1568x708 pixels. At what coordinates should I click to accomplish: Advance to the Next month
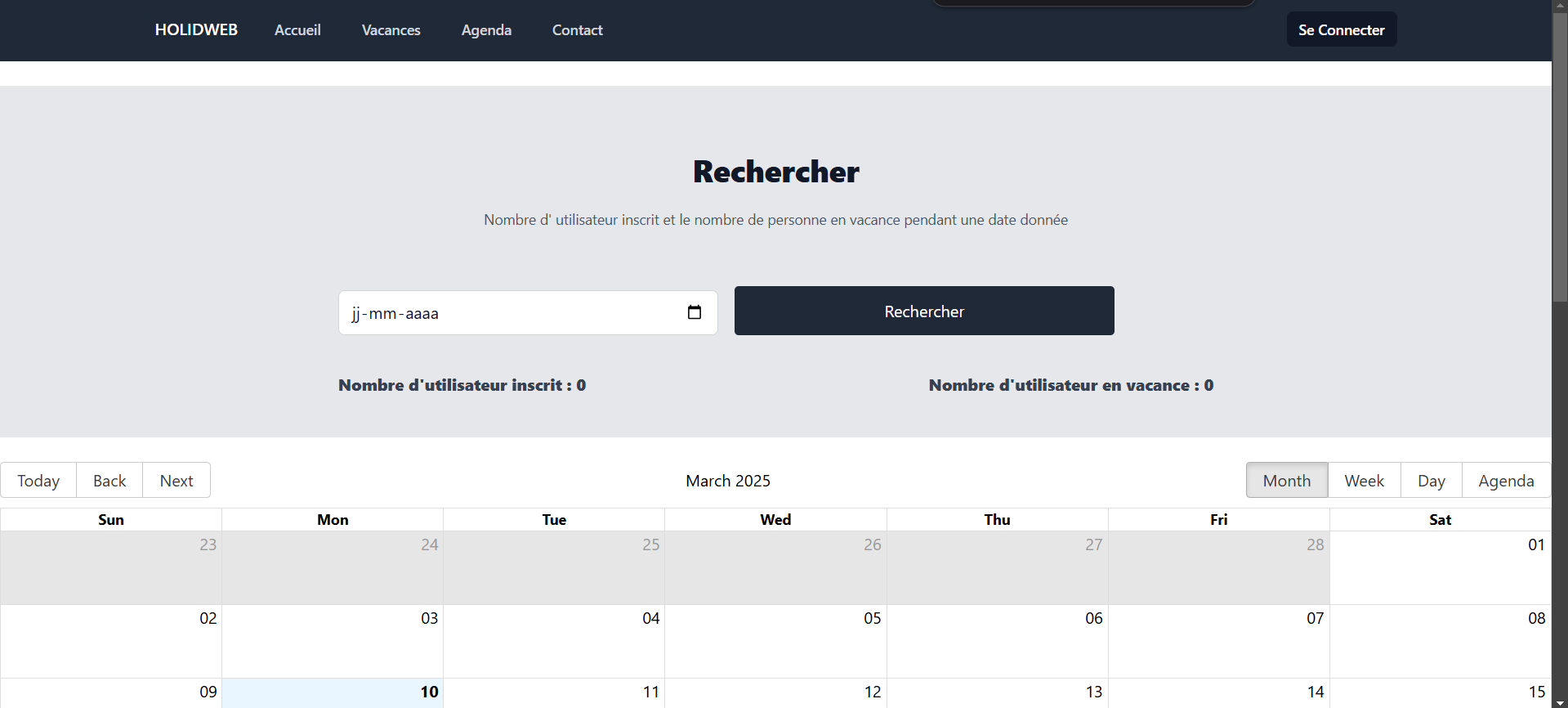click(x=176, y=481)
